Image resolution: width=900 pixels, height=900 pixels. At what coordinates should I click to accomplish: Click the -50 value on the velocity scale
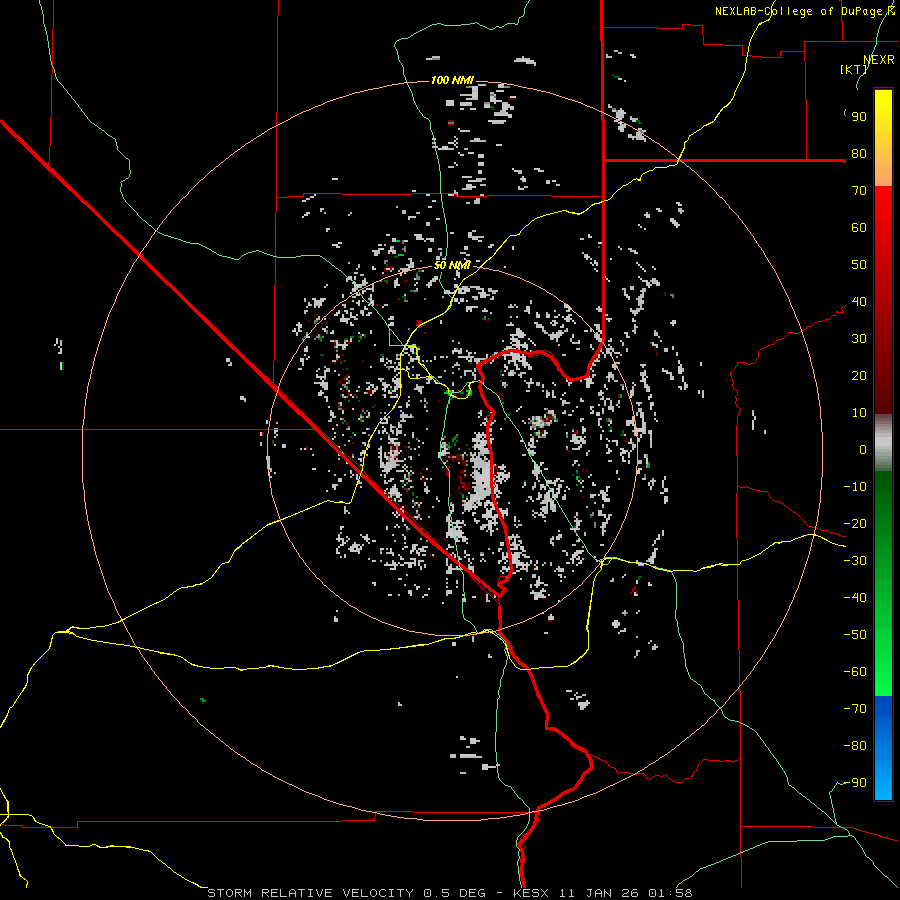[855, 635]
